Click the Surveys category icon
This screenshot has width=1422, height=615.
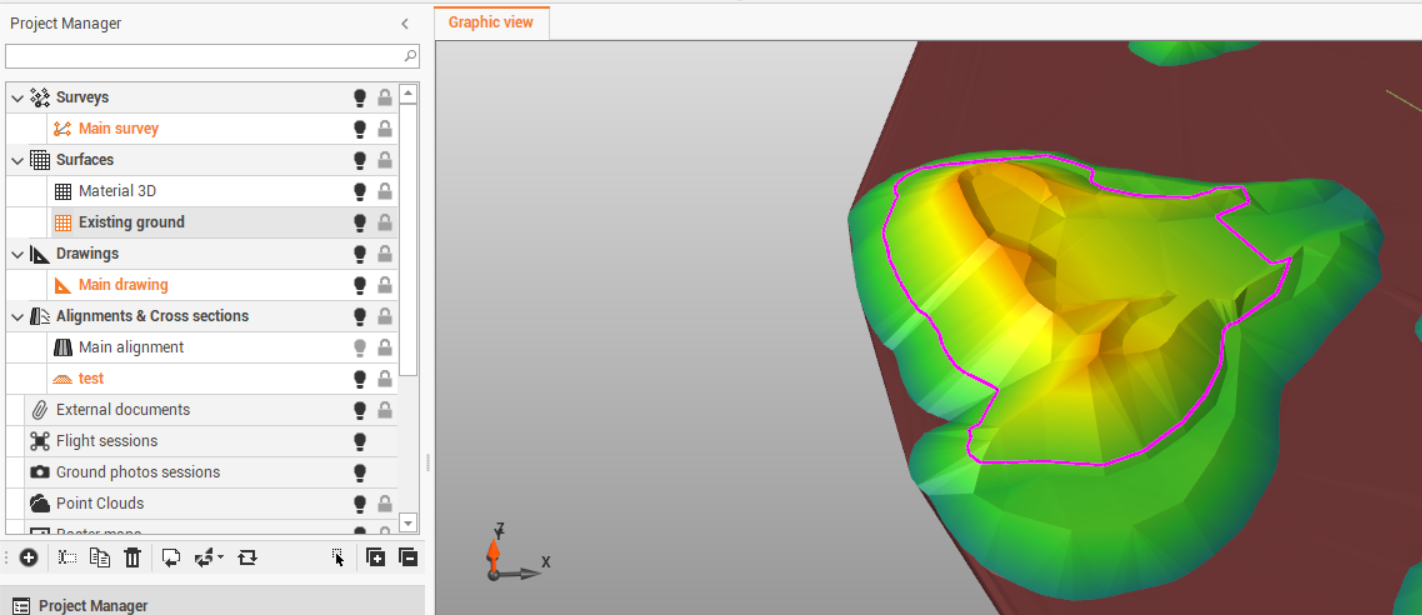pos(40,97)
